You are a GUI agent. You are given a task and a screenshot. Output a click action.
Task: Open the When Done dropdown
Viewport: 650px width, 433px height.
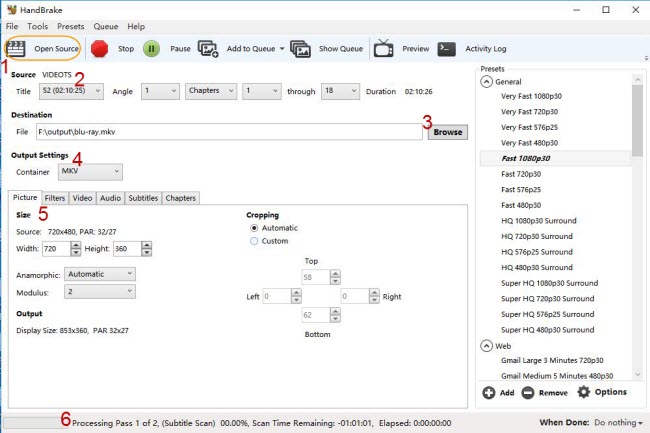coord(618,423)
